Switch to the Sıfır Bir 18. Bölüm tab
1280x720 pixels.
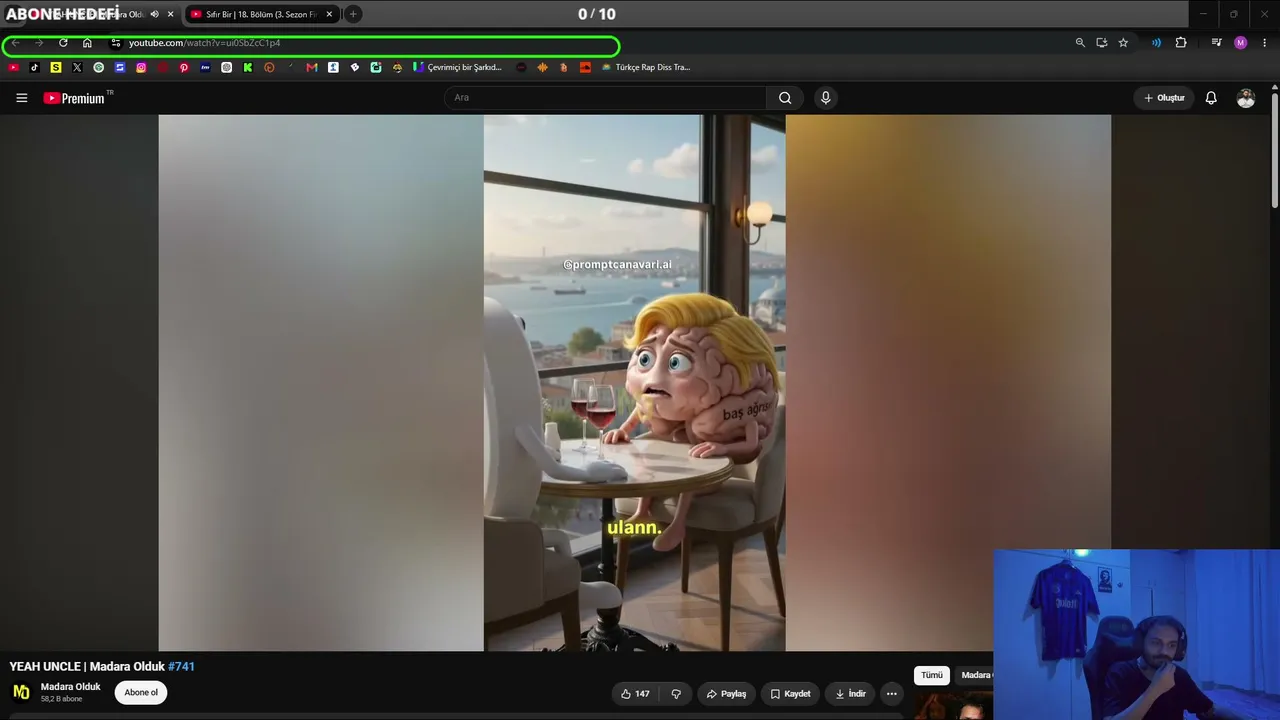pyautogui.click(x=260, y=14)
